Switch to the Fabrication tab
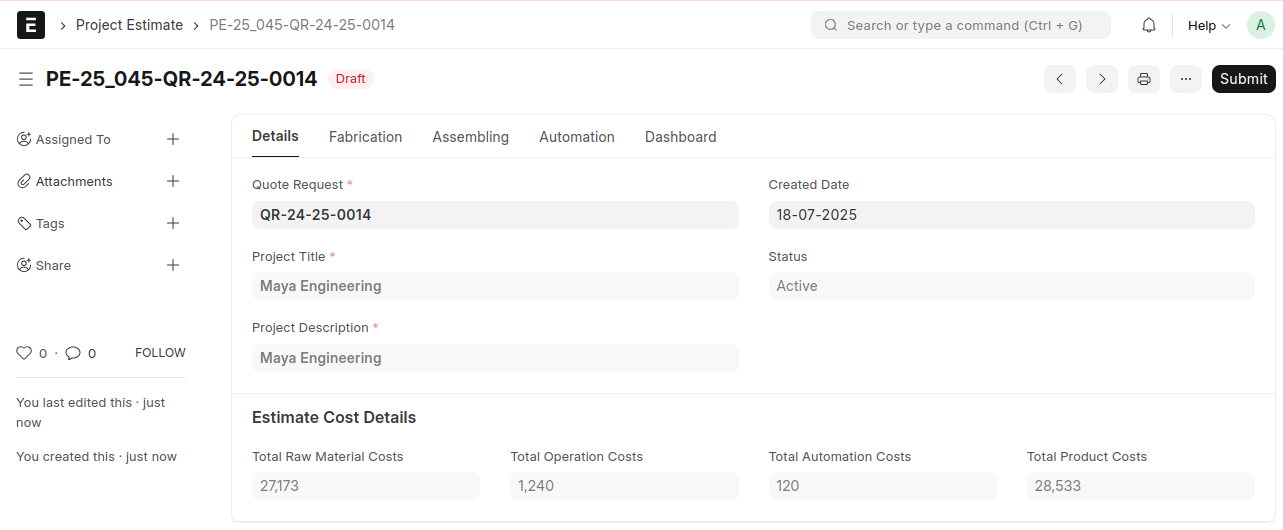 (x=365, y=137)
